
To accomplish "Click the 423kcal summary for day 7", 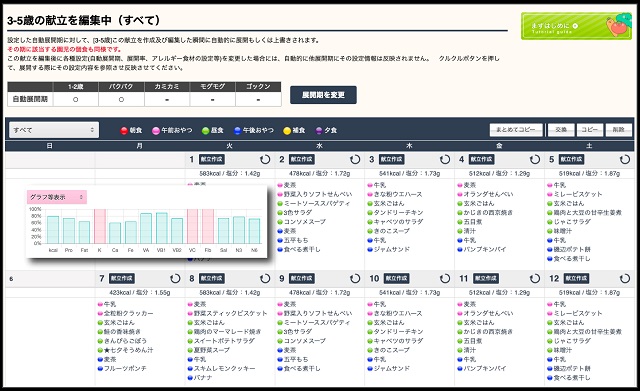I will pos(140,293).
